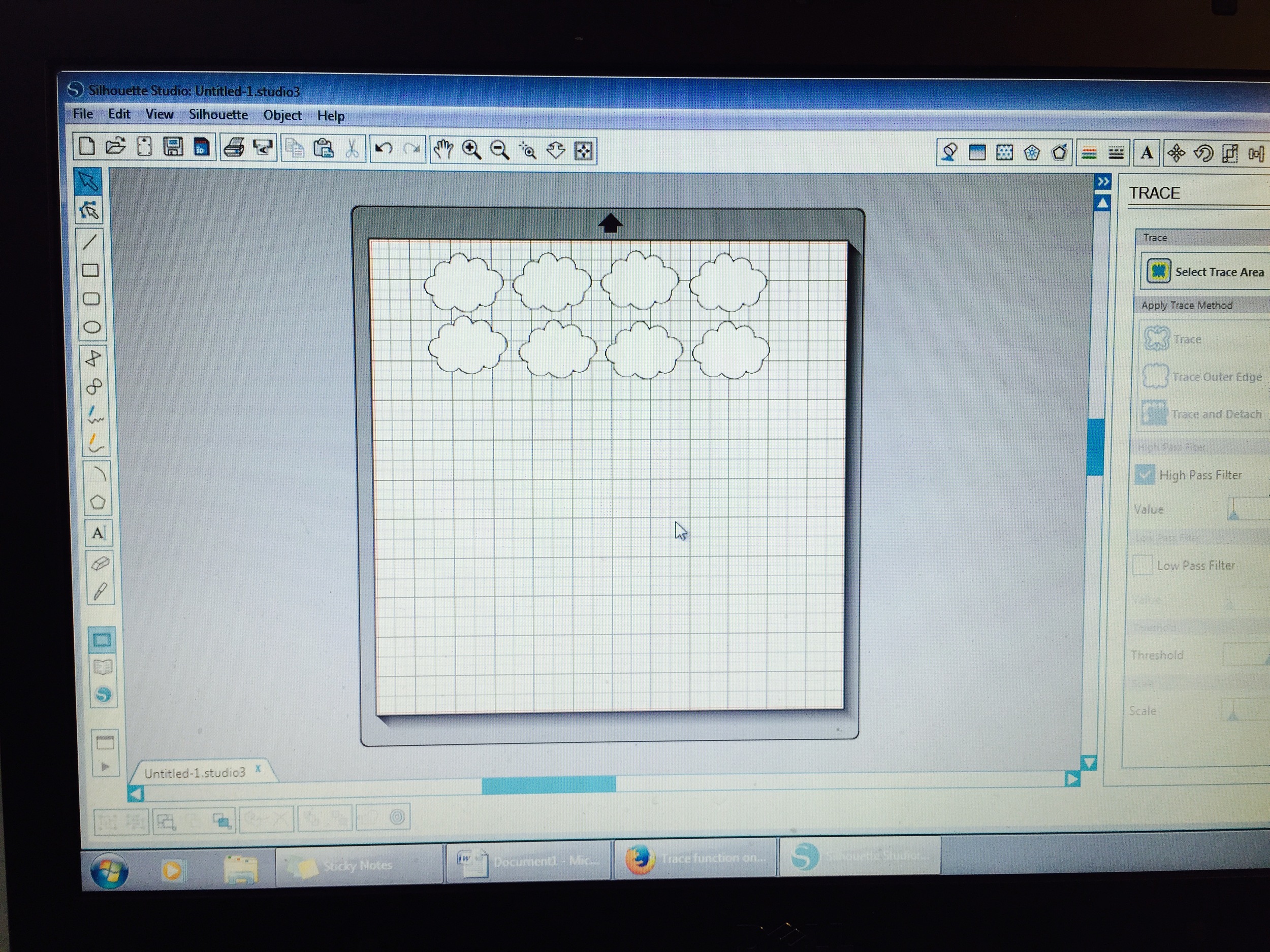Screen dimensions: 1270x952
Task: Open the File menu
Action: (x=83, y=114)
